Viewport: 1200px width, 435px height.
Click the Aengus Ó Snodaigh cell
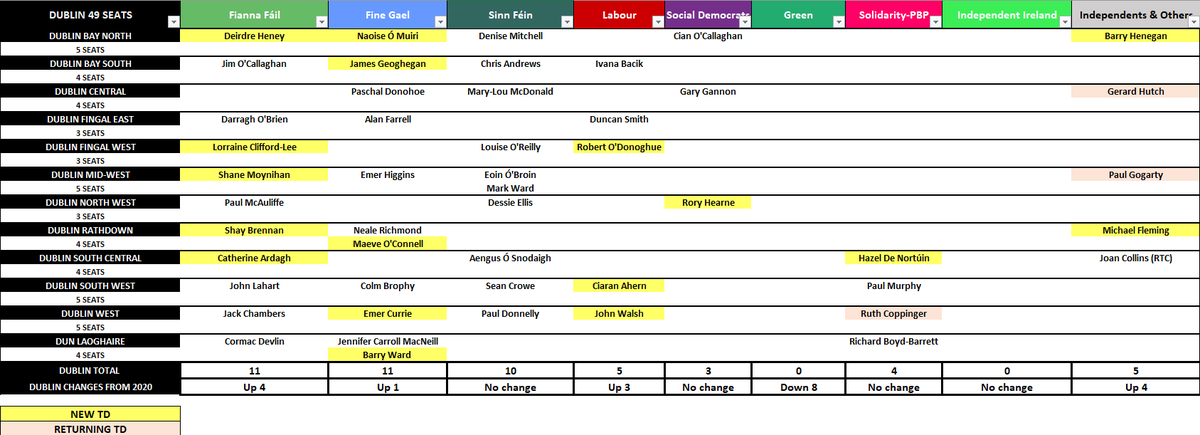click(x=511, y=258)
